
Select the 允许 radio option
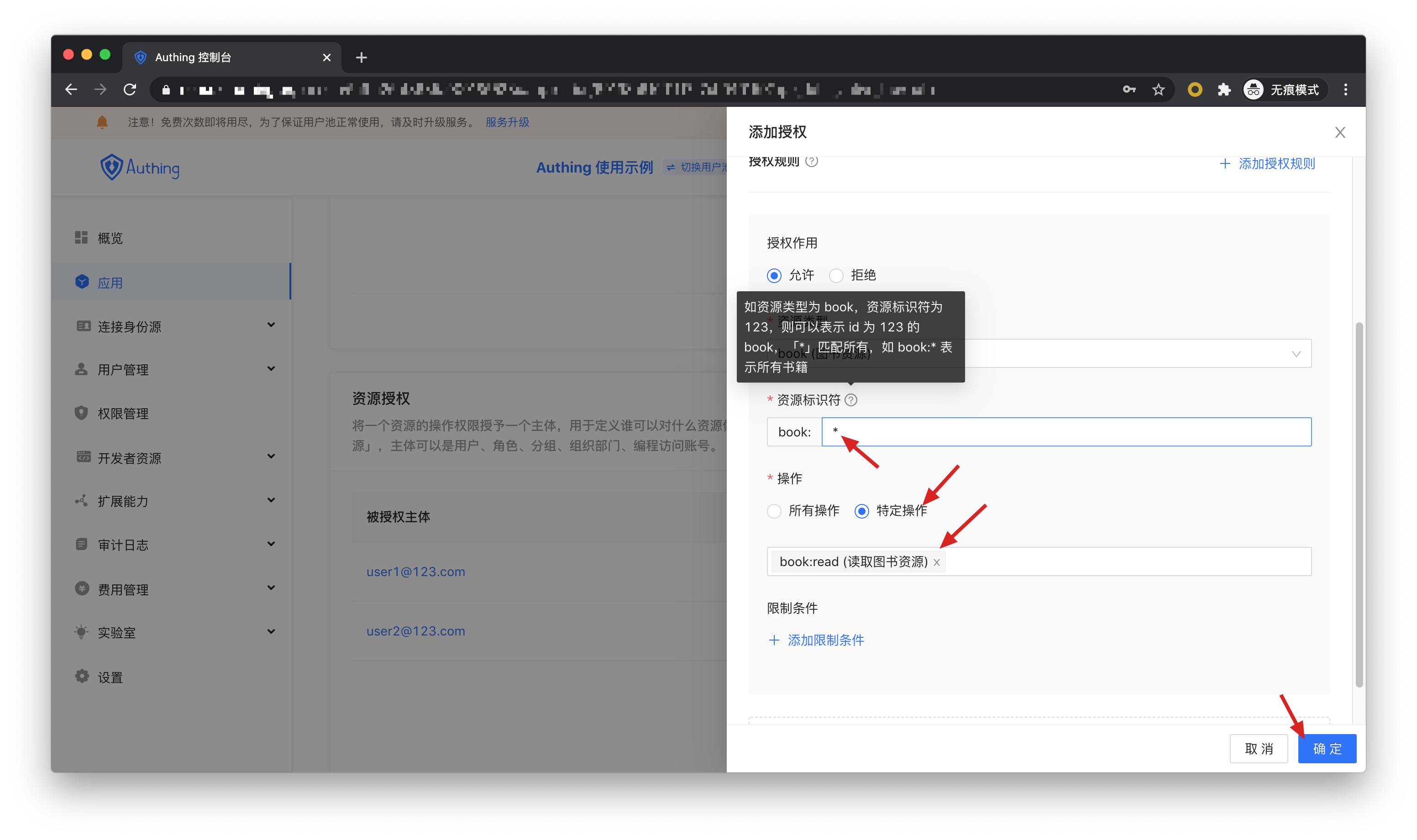774,276
